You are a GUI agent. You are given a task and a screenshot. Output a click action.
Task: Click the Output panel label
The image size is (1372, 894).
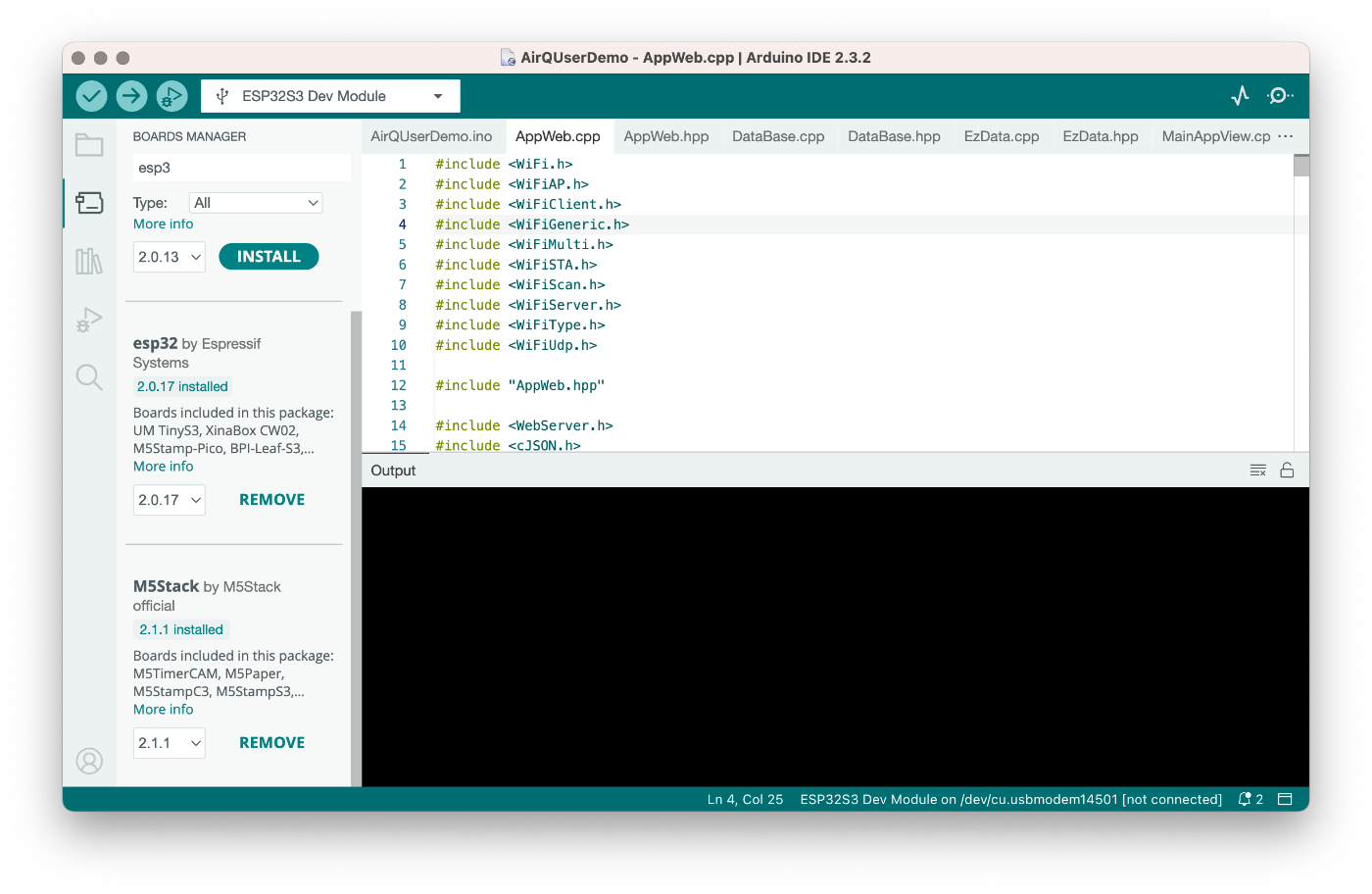[x=393, y=471]
